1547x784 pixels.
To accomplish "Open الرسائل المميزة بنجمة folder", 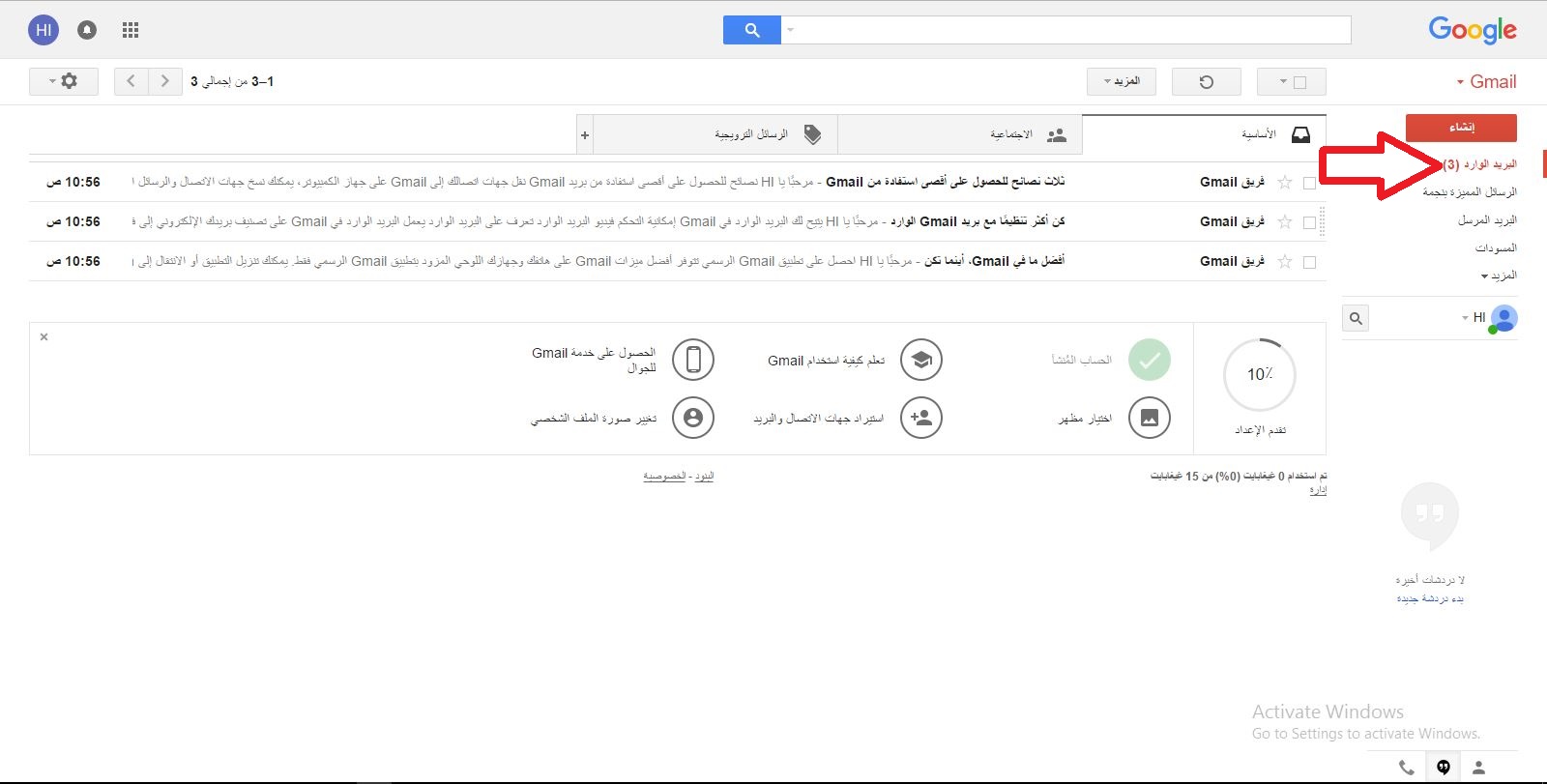I will [x=1470, y=192].
